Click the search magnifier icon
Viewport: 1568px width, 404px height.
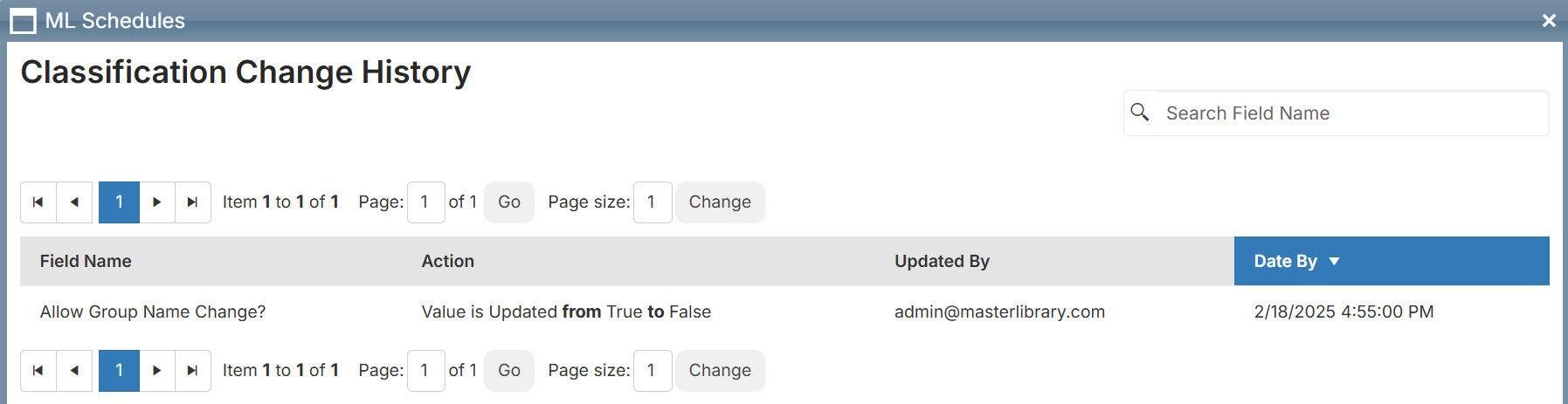[x=1140, y=113]
